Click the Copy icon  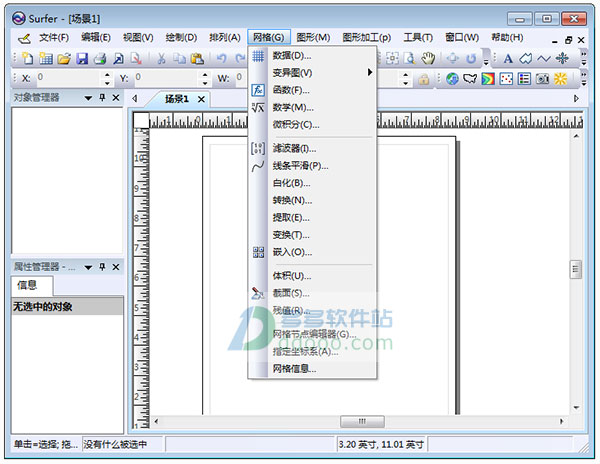[179, 59]
